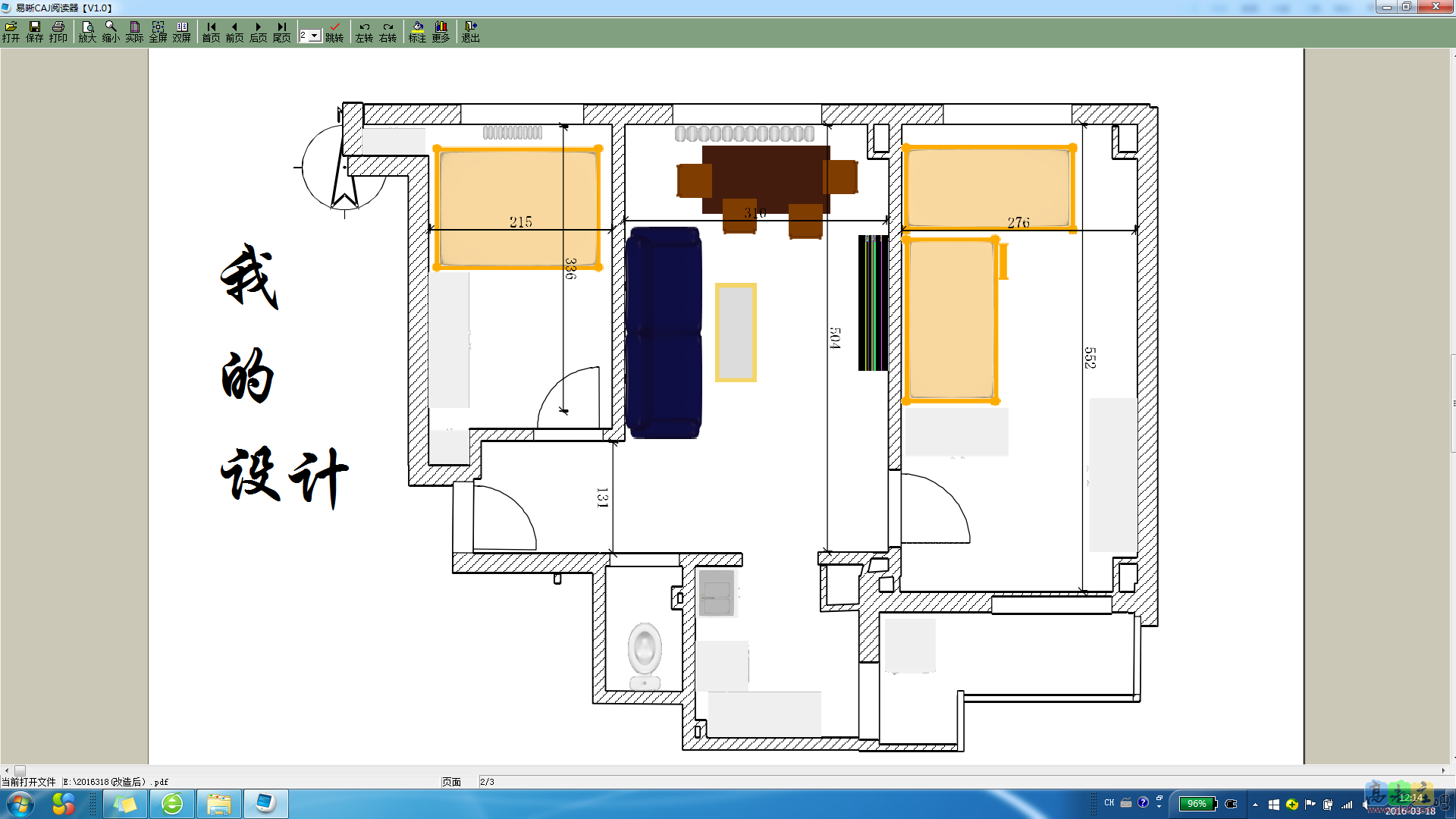Show hidden tray icons arrow
The height and width of the screenshot is (819, 1456).
tap(1255, 805)
